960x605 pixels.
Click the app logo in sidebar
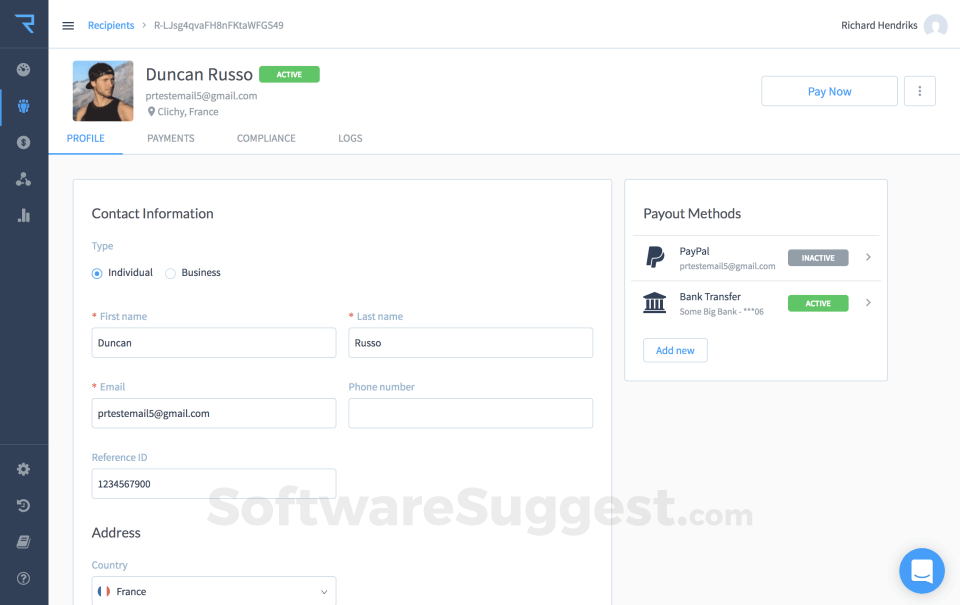point(24,24)
